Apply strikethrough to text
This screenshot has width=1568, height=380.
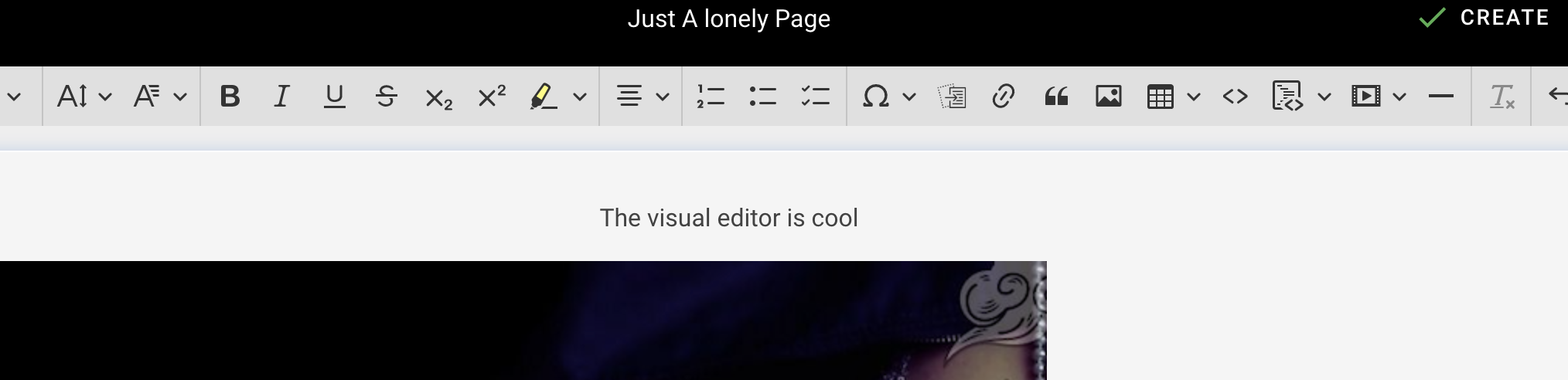point(386,97)
